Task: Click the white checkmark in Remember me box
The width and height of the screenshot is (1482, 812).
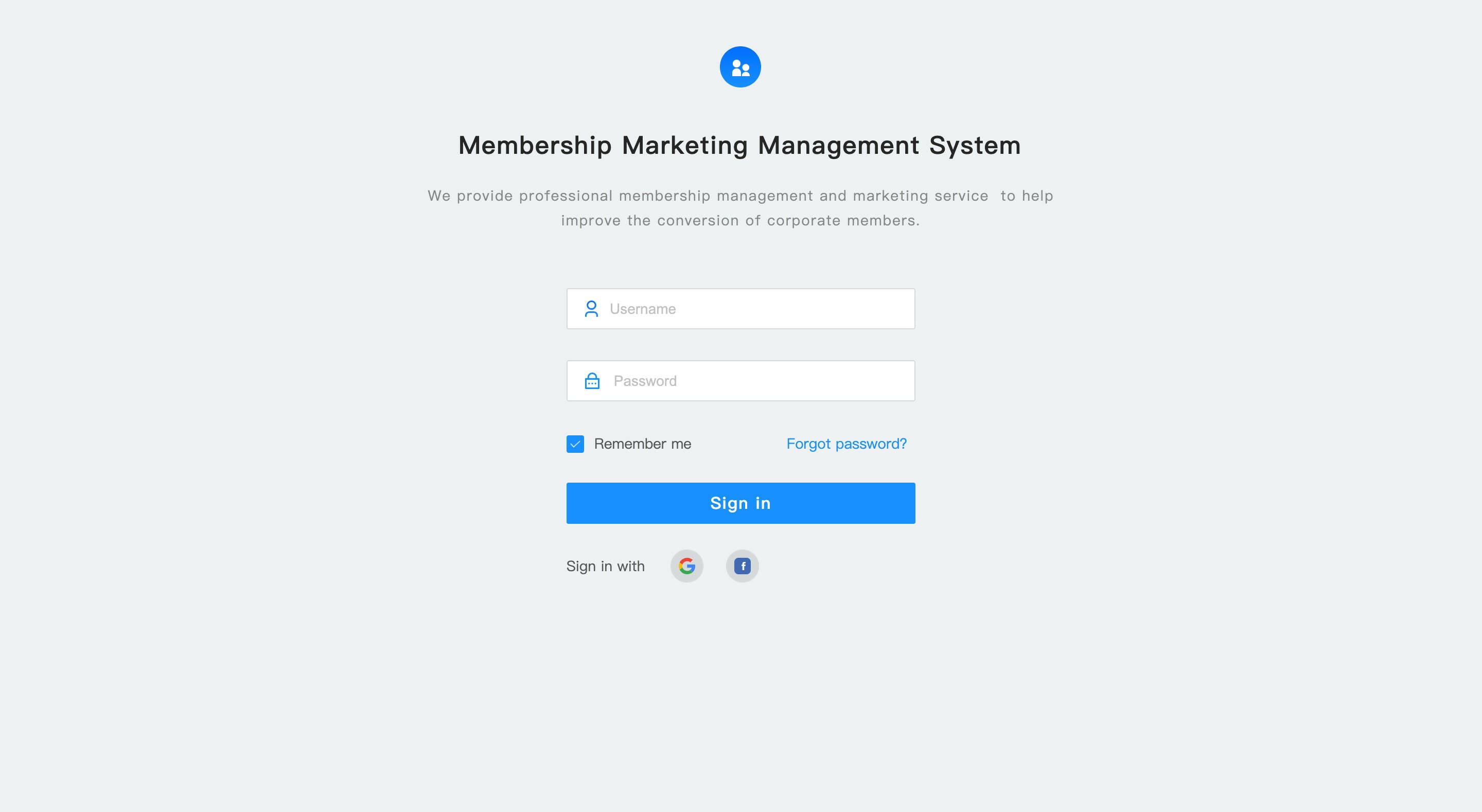Action: [x=575, y=444]
